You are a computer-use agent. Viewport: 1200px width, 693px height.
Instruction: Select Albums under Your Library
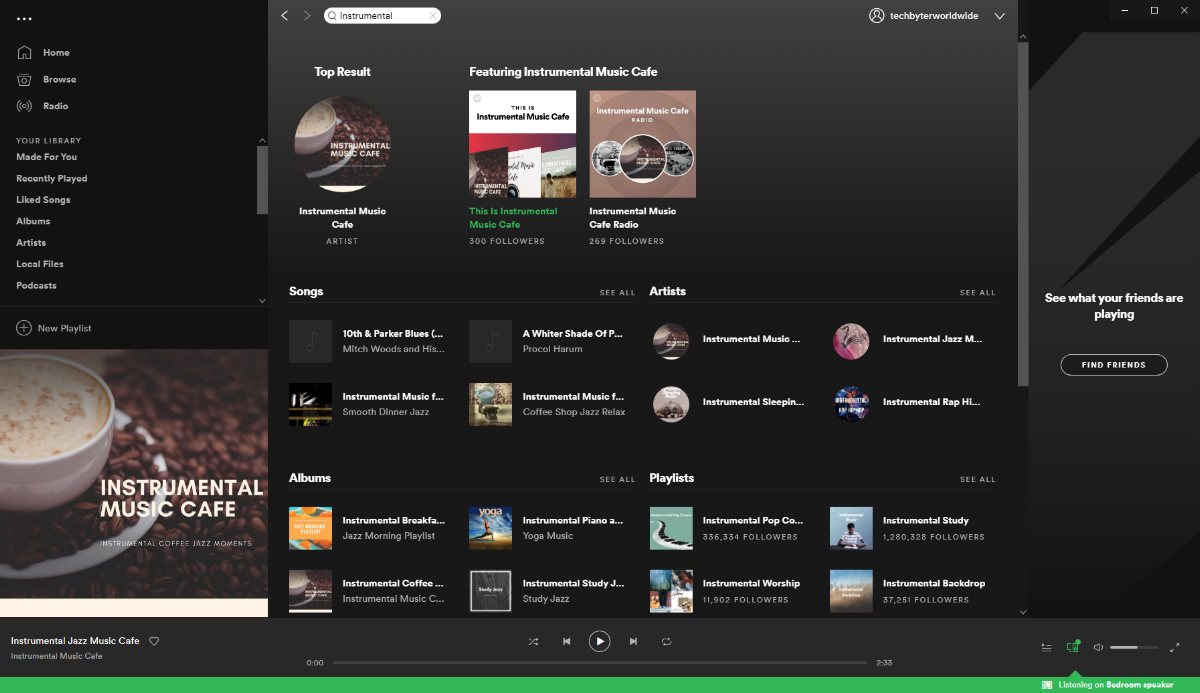[33, 221]
